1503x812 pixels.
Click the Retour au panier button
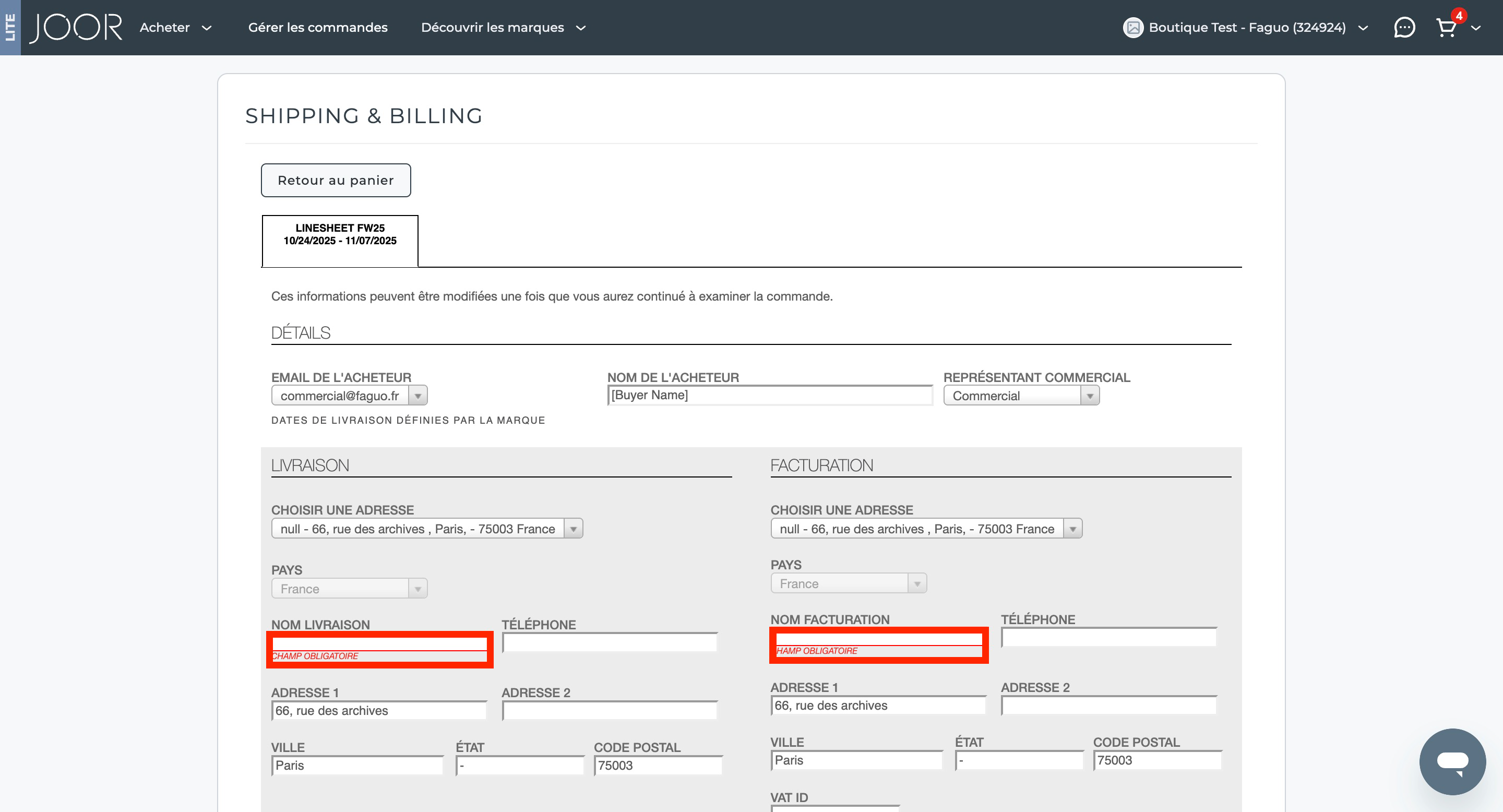pos(336,180)
